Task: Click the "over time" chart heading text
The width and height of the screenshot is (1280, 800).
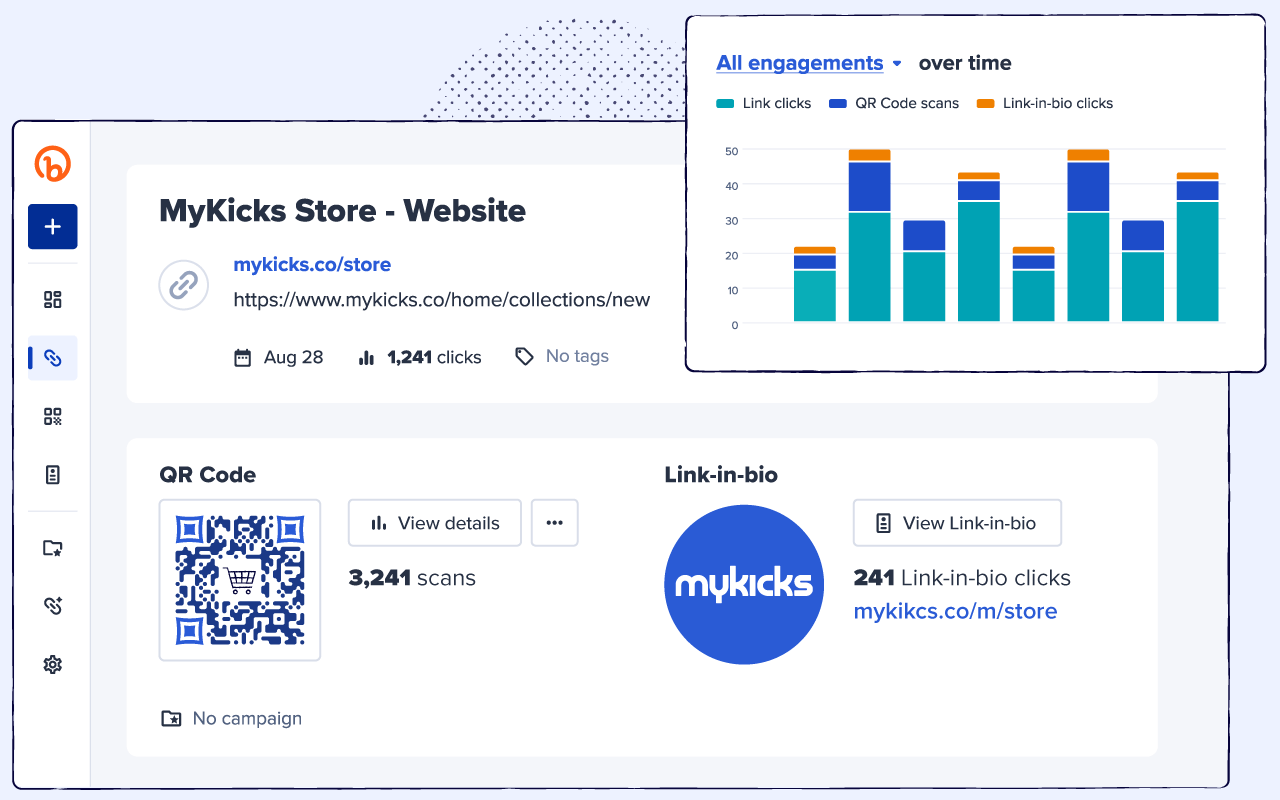Action: [x=965, y=63]
